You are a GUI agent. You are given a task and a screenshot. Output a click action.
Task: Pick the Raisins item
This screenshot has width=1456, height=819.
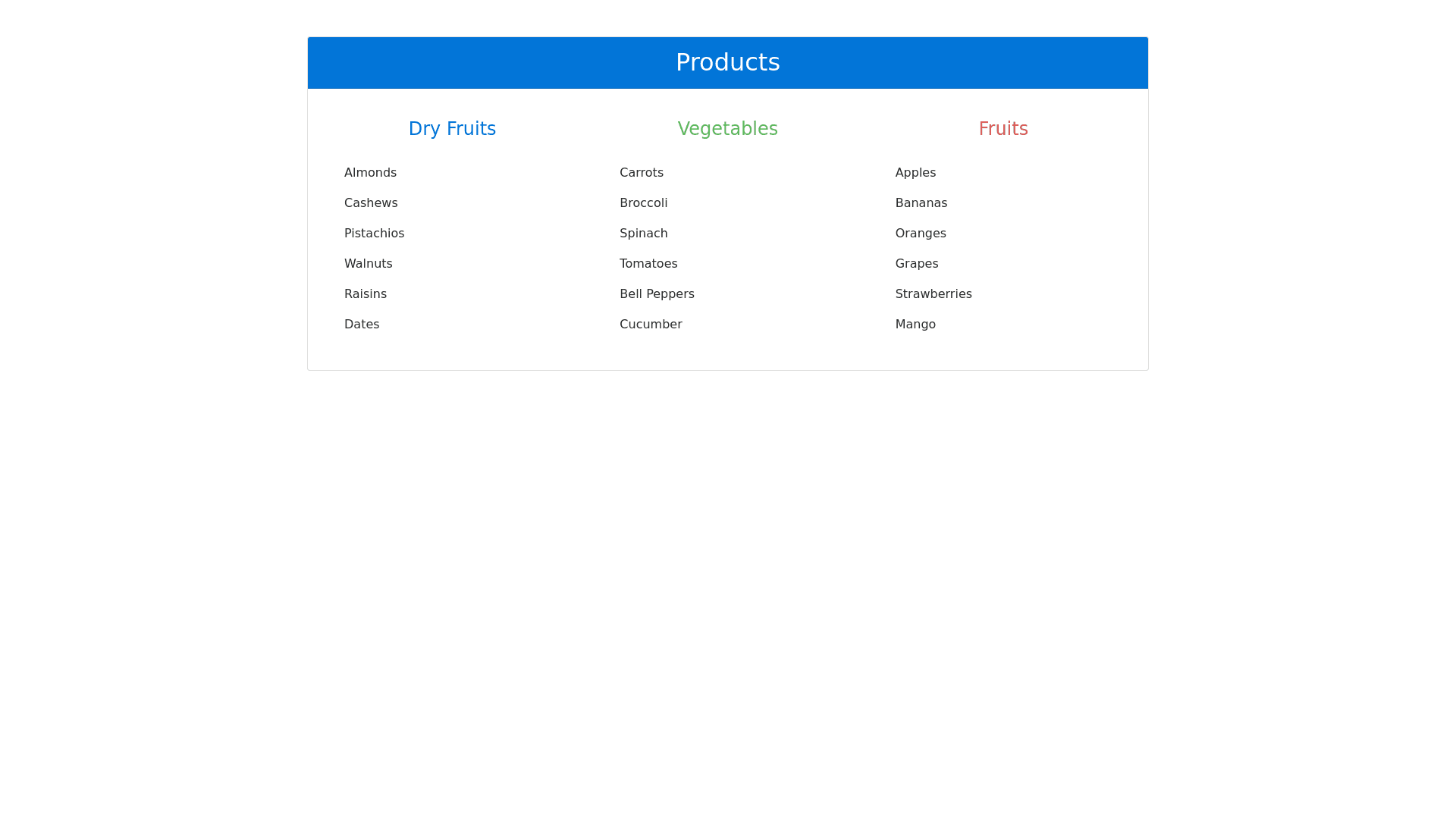(x=365, y=294)
